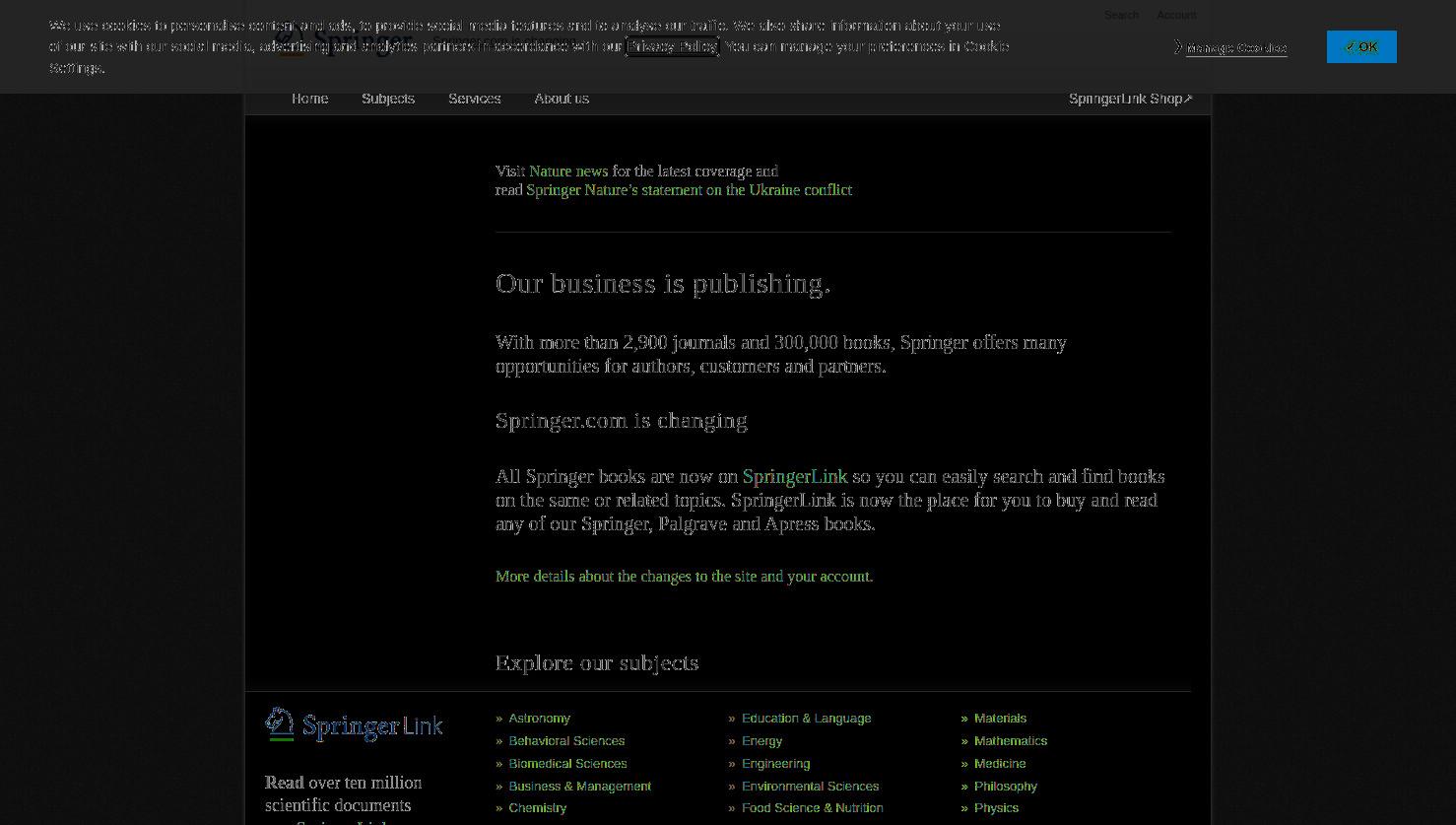The height and width of the screenshot is (825, 1456).
Task: Browse the Astronomy subject
Action: tap(539, 719)
